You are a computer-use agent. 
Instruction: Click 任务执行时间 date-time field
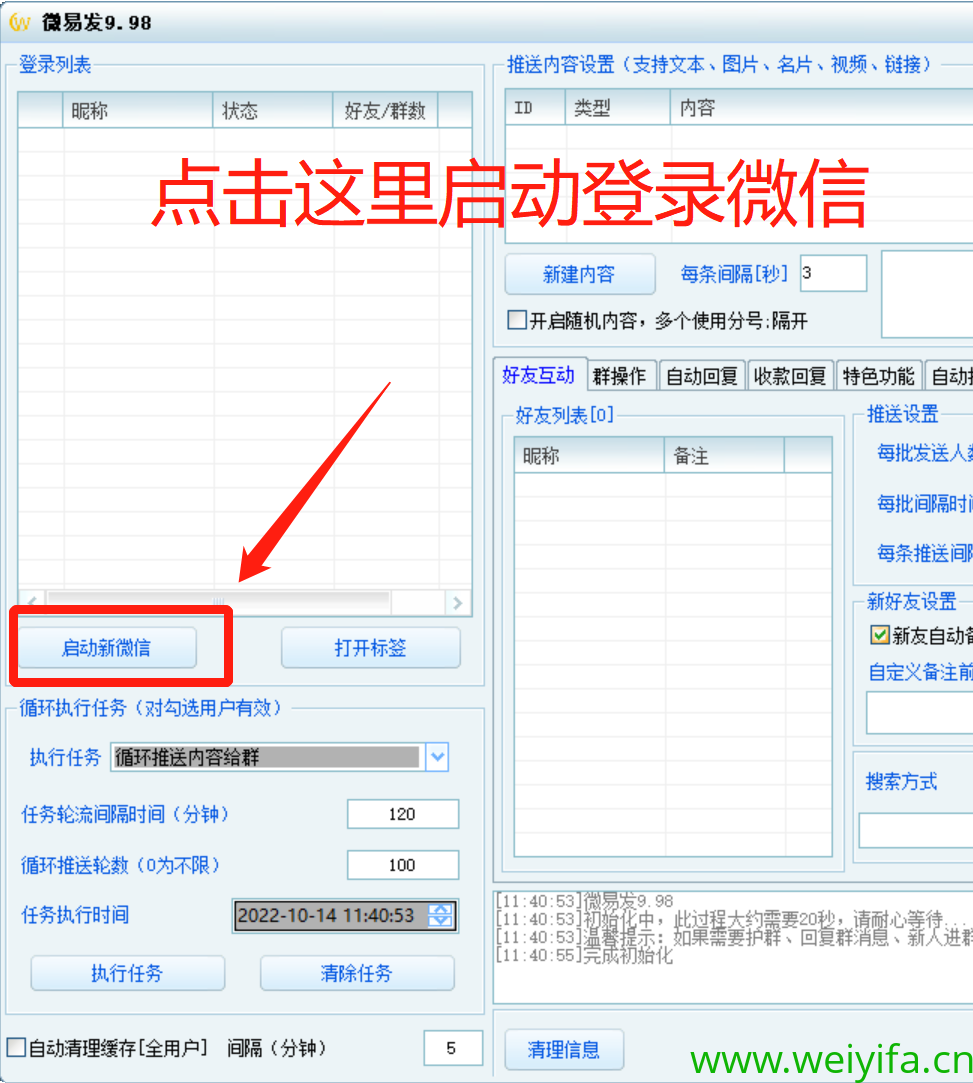345,916
